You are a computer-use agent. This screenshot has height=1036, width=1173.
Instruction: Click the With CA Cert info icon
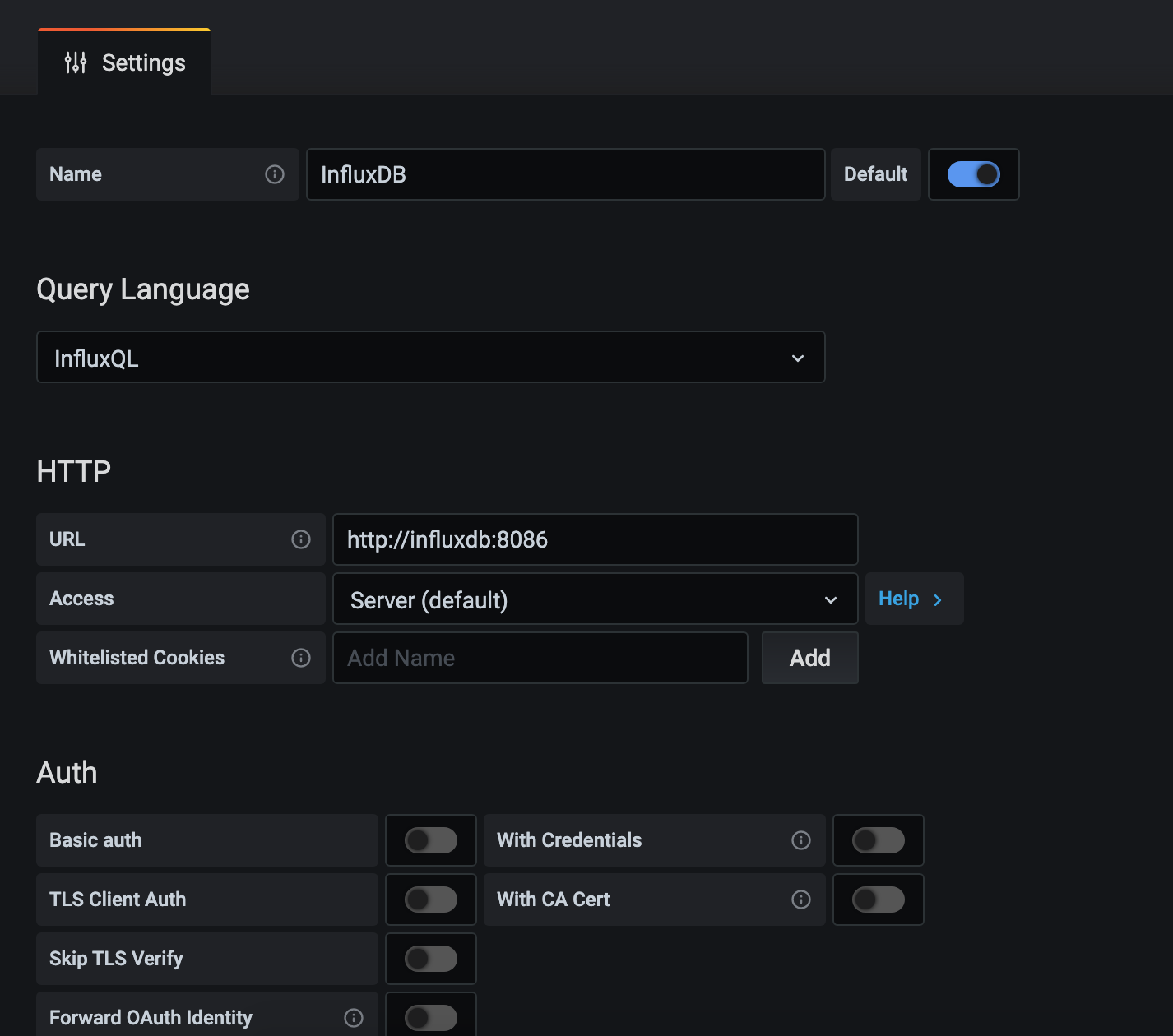(x=801, y=900)
